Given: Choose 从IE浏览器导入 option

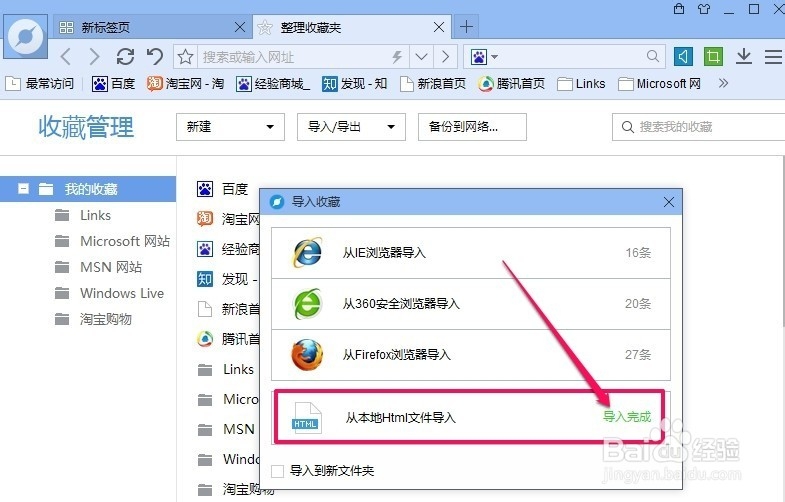Looking at the screenshot, I should tap(471, 253).
